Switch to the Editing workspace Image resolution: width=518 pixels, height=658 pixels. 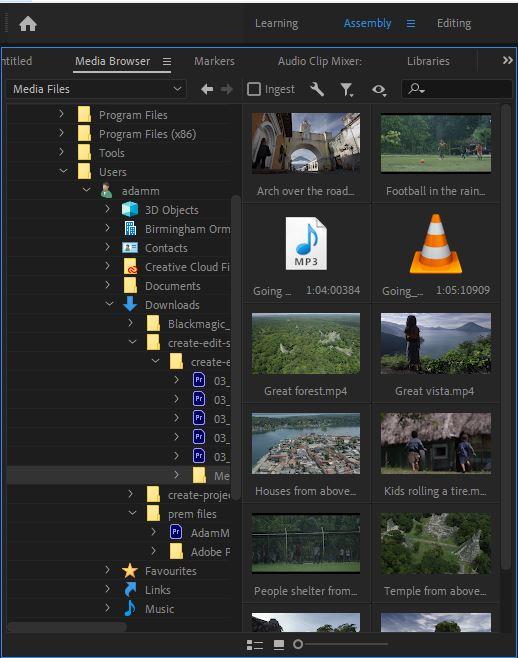[454, 24]
